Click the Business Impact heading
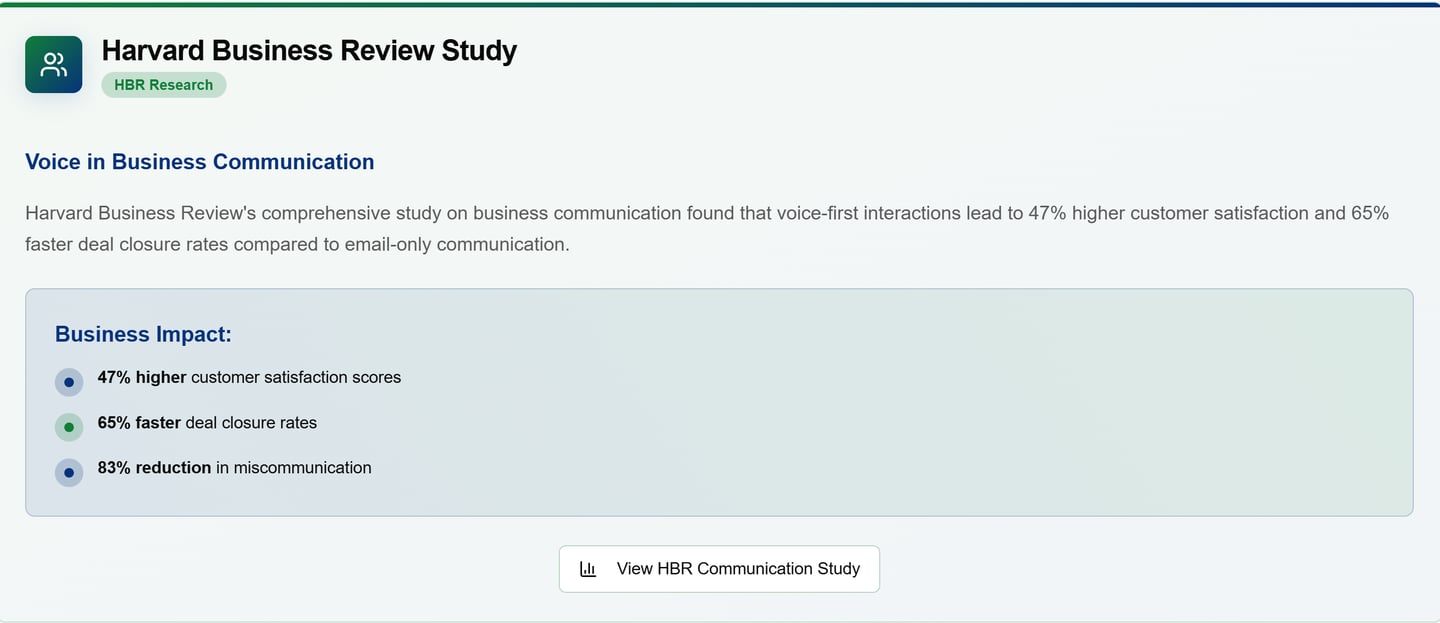Image resolution: width=1440 pixels, height=623 pixels. coord(143,334)
